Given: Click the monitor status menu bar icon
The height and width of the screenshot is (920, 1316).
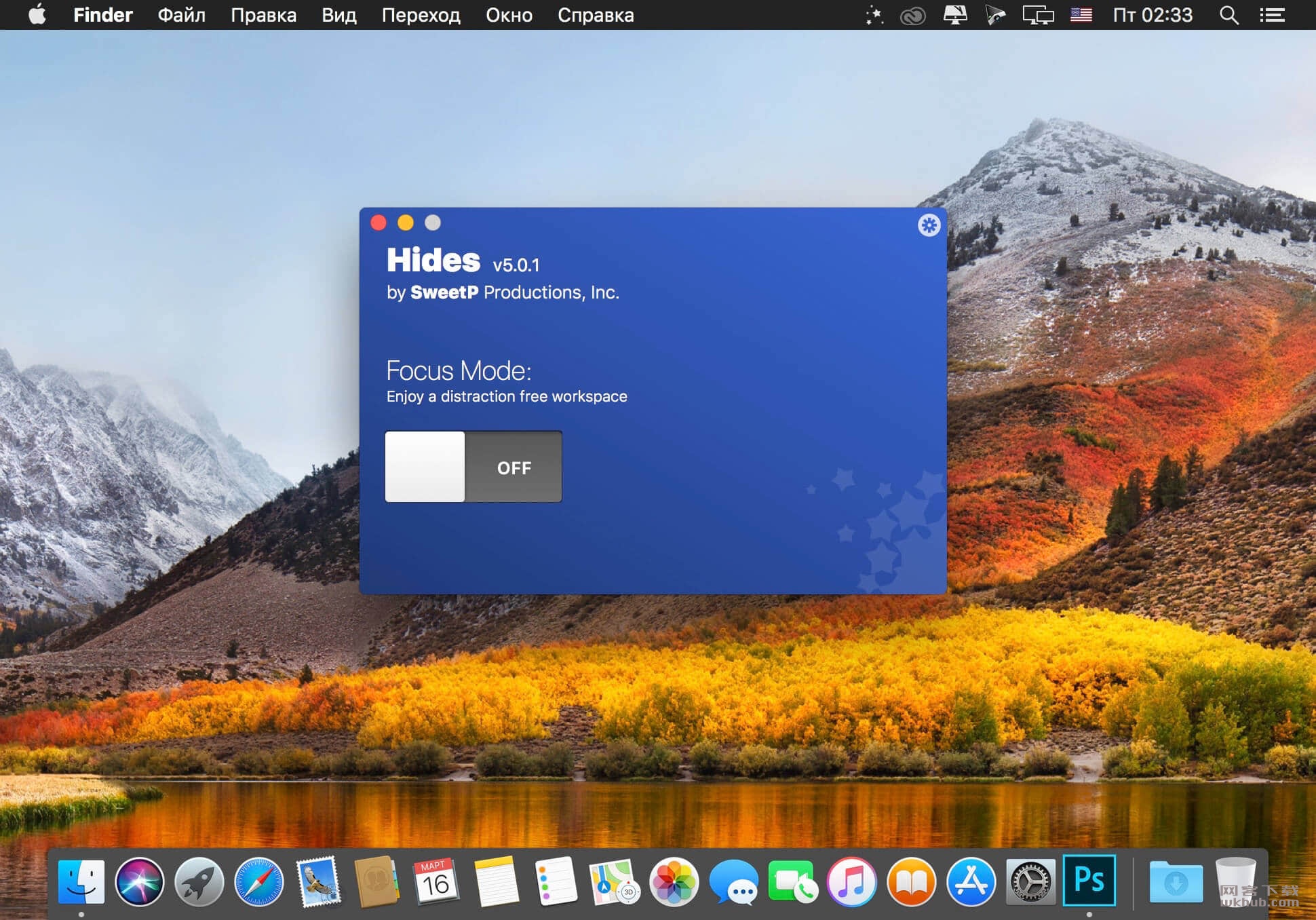Looking at the screenshot, I should [x=955, y=15].
